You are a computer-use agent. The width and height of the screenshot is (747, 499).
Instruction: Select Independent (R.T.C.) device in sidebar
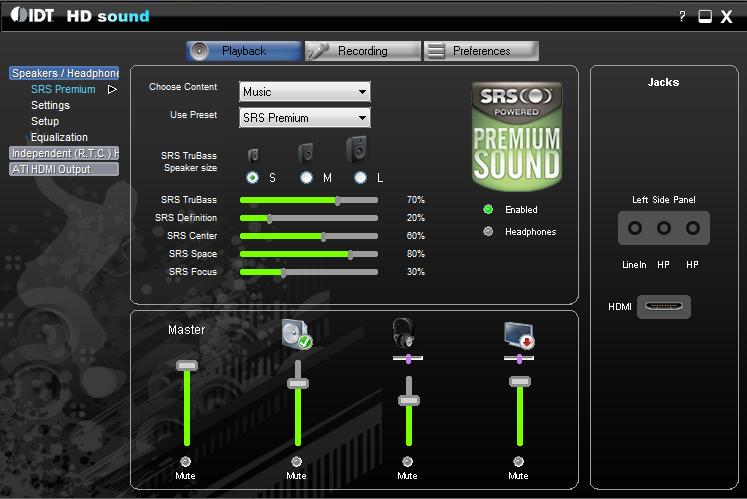coord(64,153)
